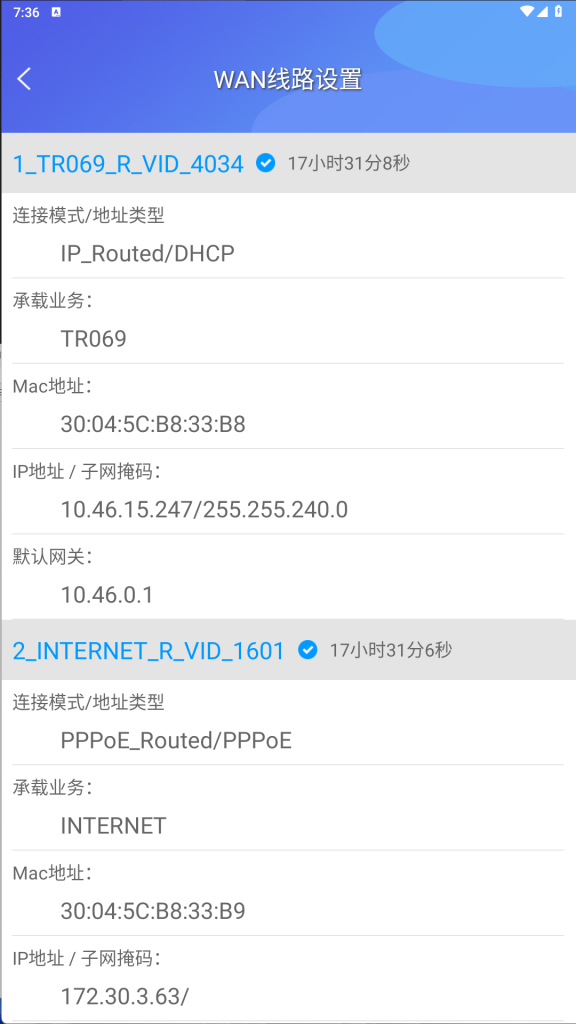The height and width of the screenshot is (1024, 576).
Task: Click verified check icon next to 1_TR069_R_VID_4034
Action: coord(266,163)
